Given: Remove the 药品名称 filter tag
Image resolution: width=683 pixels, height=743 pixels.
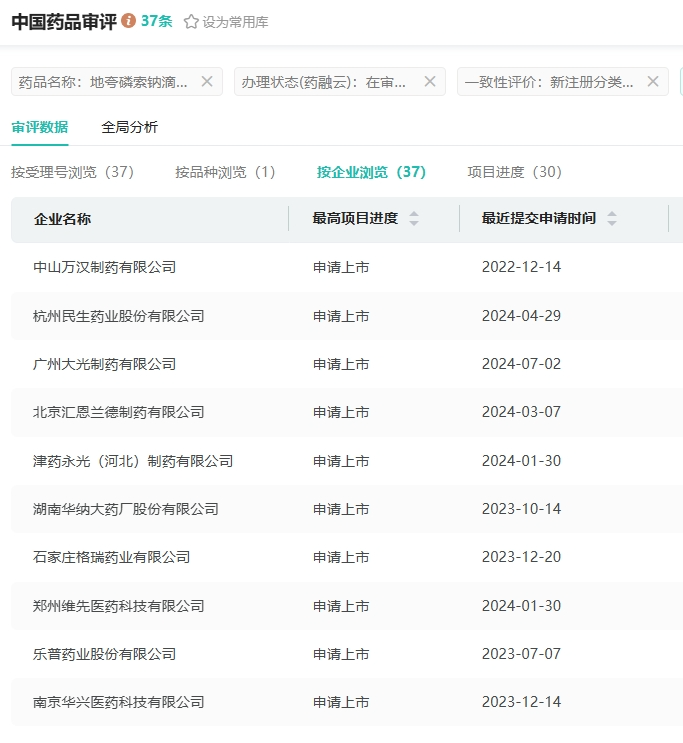Looking at the screenshot, I should [x=207, y=82].
